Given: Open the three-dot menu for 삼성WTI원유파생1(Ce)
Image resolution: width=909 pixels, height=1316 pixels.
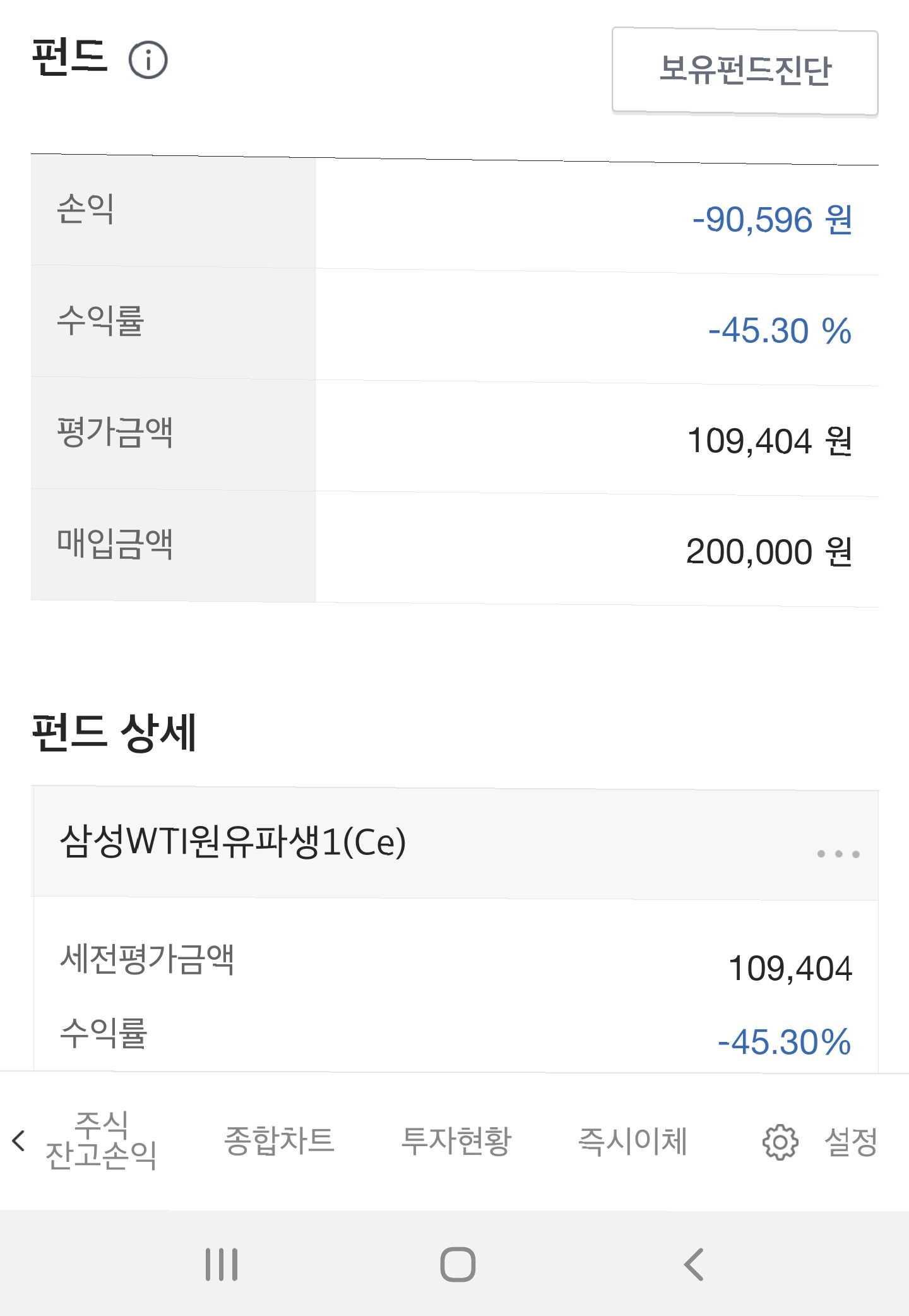Looking at the screenshot, I should click(838, 854).
